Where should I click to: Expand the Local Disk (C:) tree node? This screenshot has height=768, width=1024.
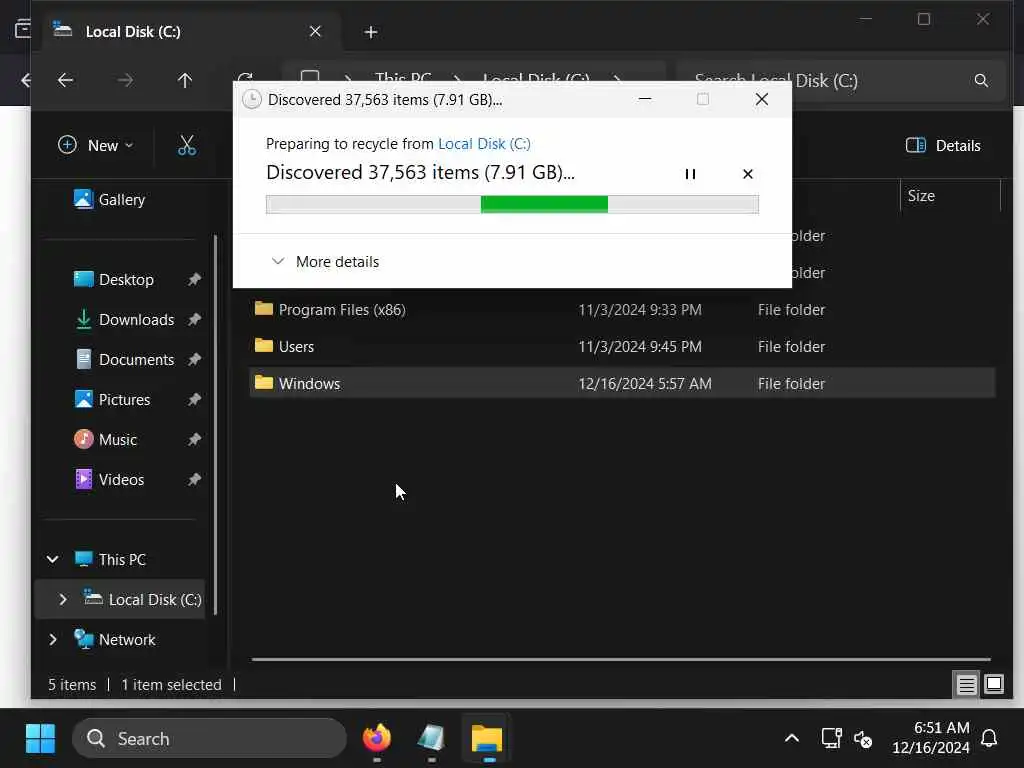(63, 599)
